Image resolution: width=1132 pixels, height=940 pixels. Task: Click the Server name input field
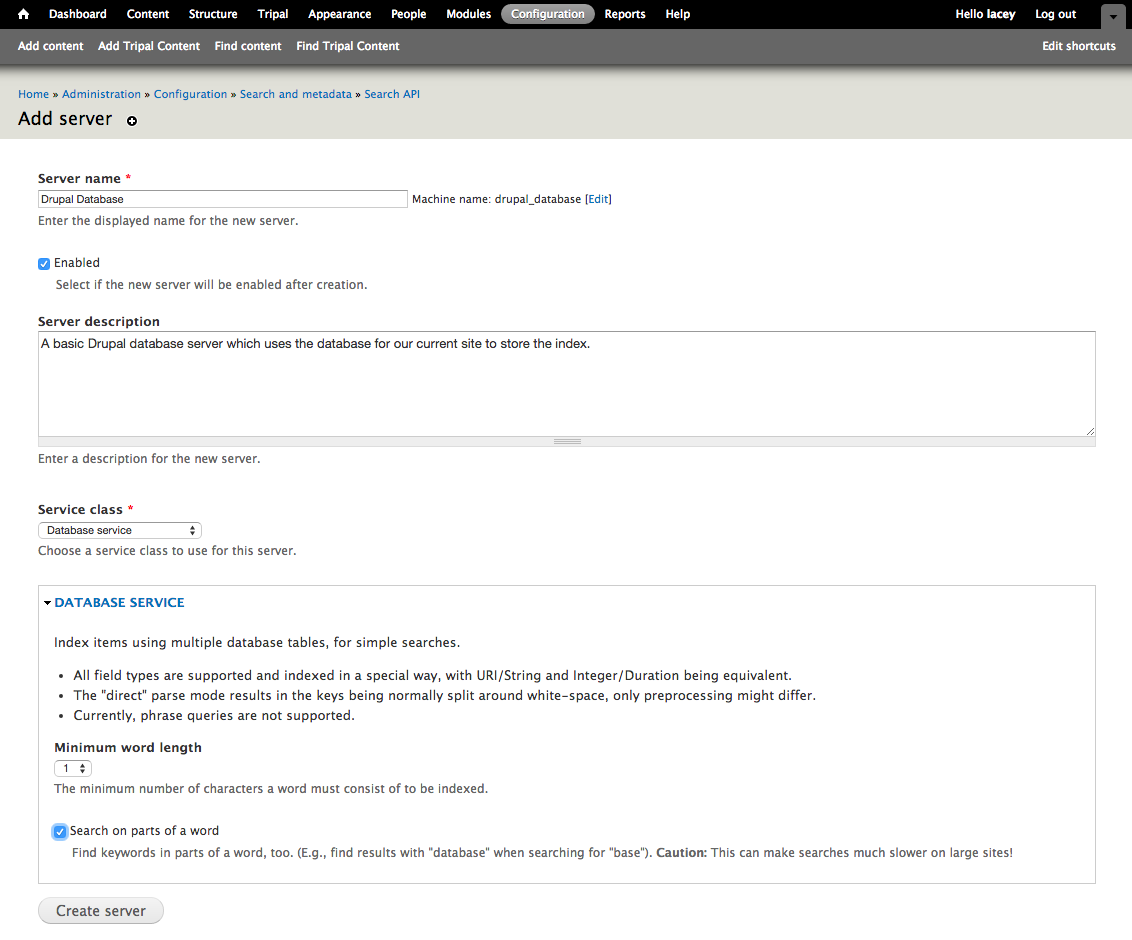222,200
